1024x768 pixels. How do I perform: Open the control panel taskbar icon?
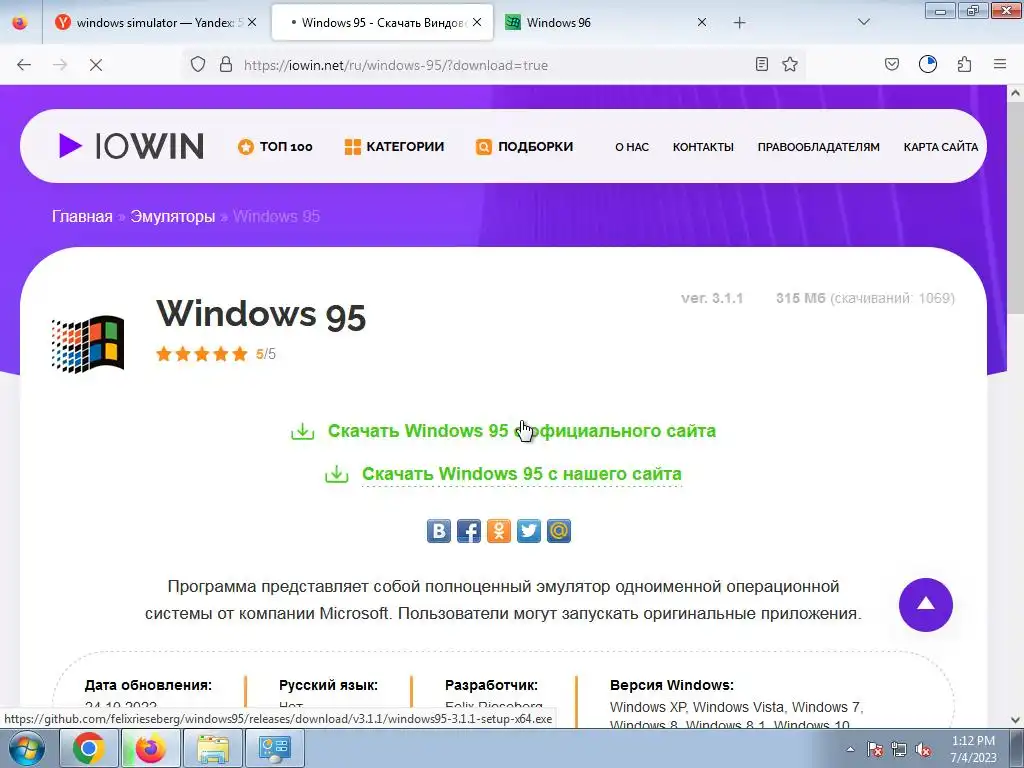274,748
